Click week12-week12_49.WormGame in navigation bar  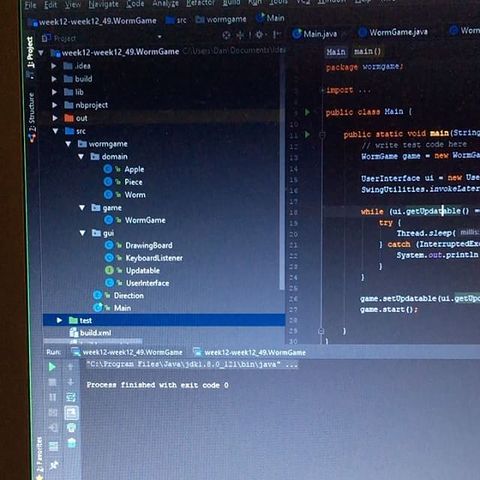tap(94, 22)
